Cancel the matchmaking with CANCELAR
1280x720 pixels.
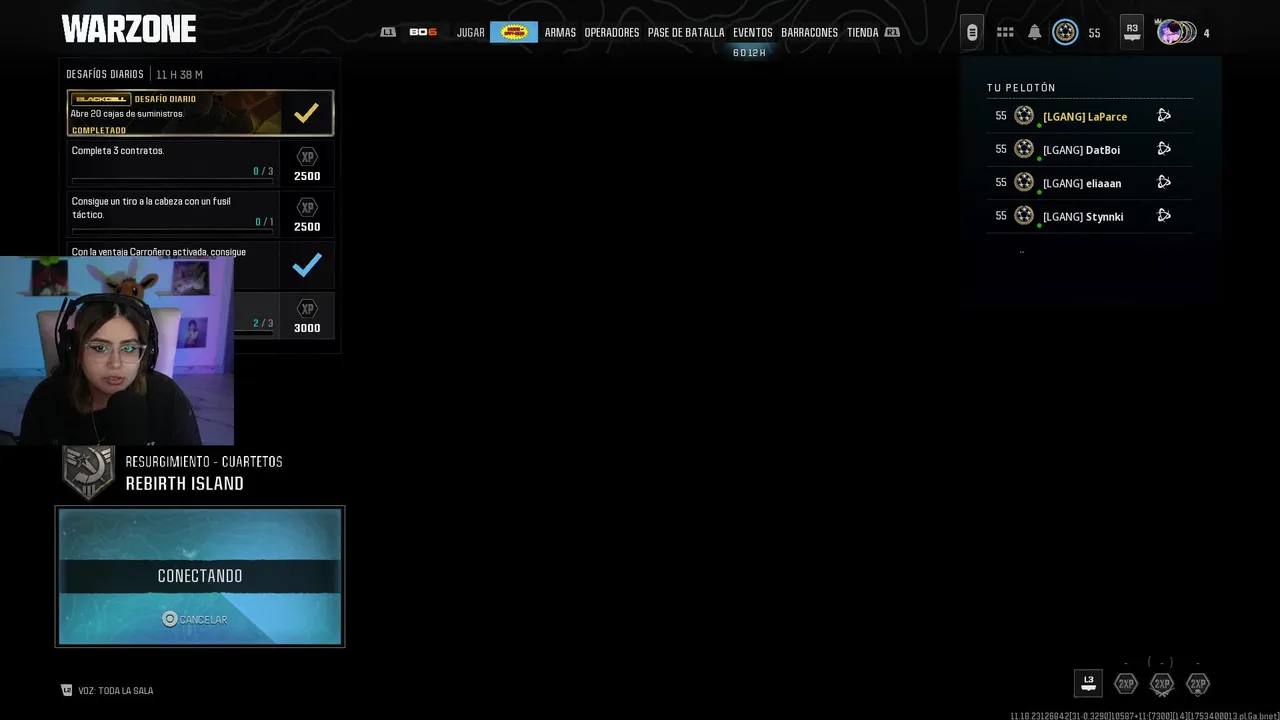point(195,619)
